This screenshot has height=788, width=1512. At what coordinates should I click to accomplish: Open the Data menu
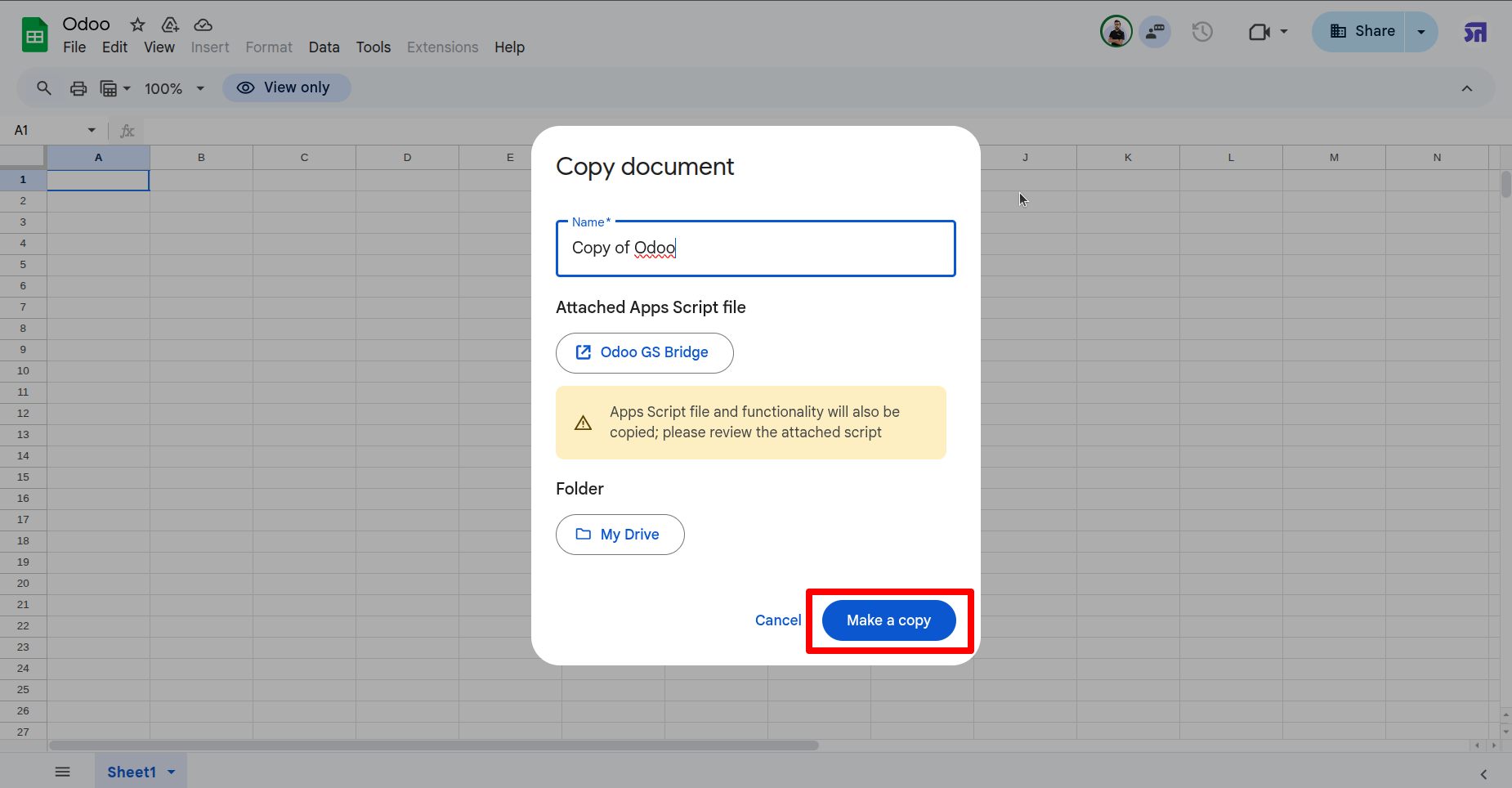[324, 47]
